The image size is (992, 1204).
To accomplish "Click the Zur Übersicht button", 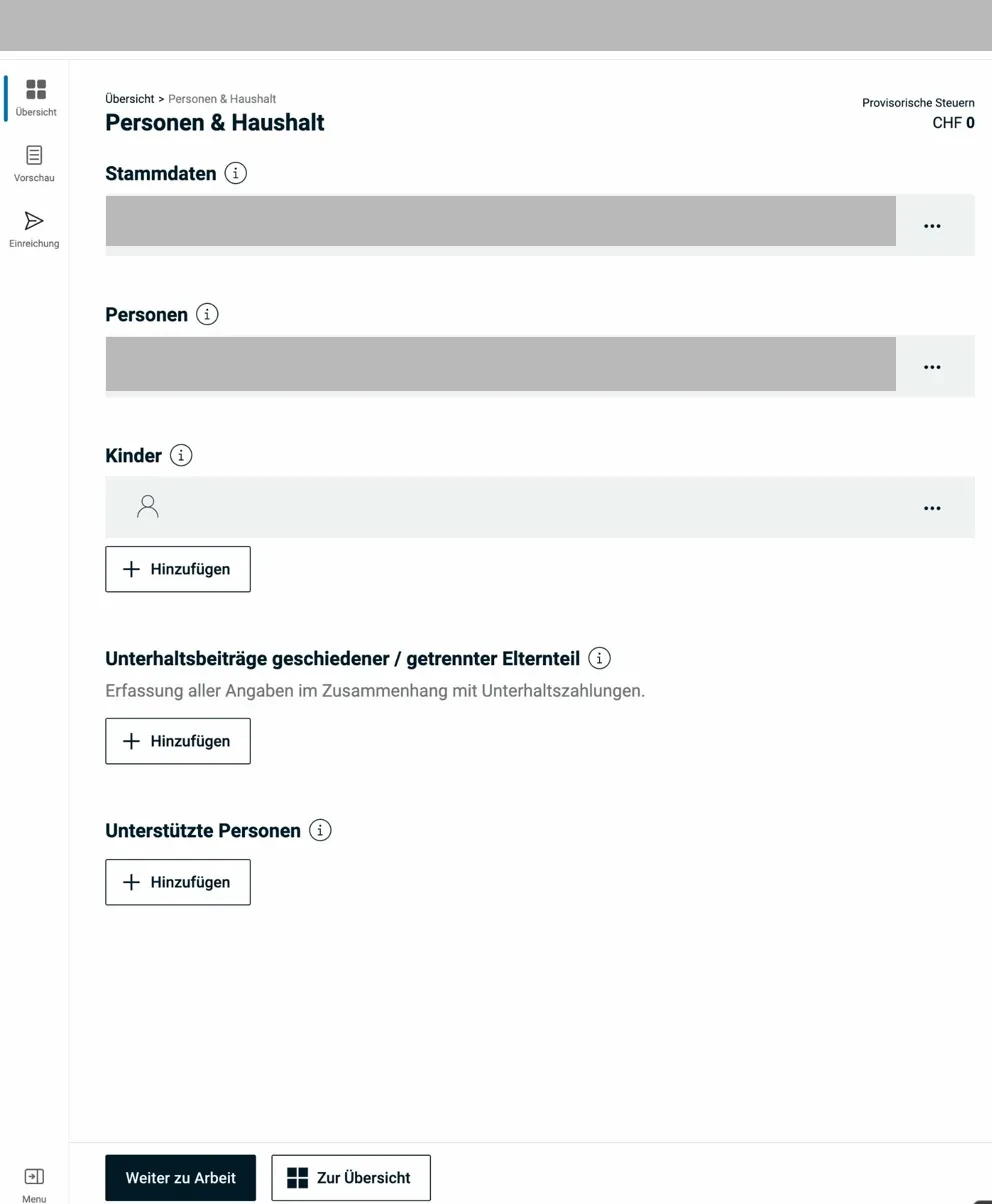I will (x=351, y=1177).
